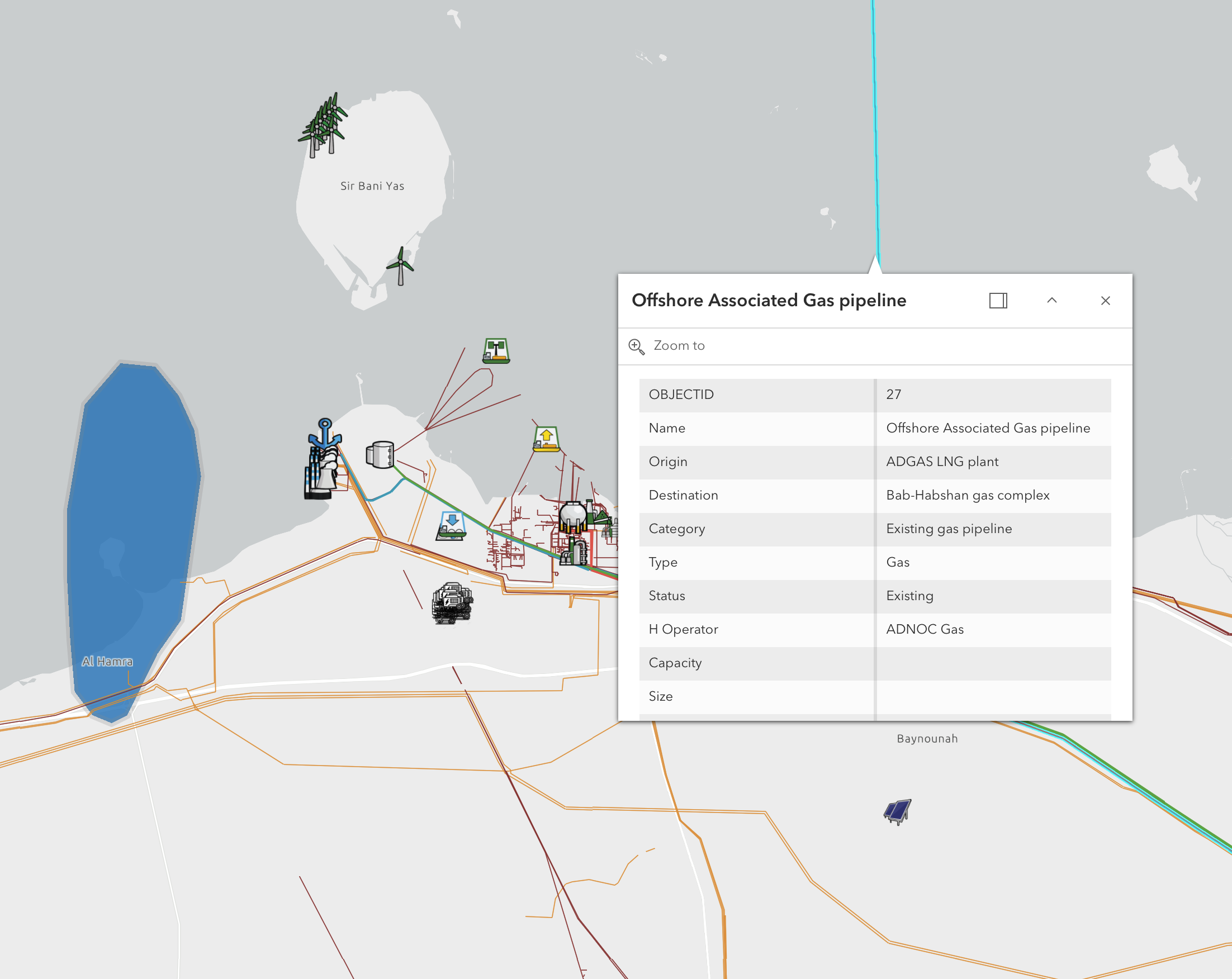
Task: Close the Offshore Associated Gas pipeline popup
Action: 1106,301
